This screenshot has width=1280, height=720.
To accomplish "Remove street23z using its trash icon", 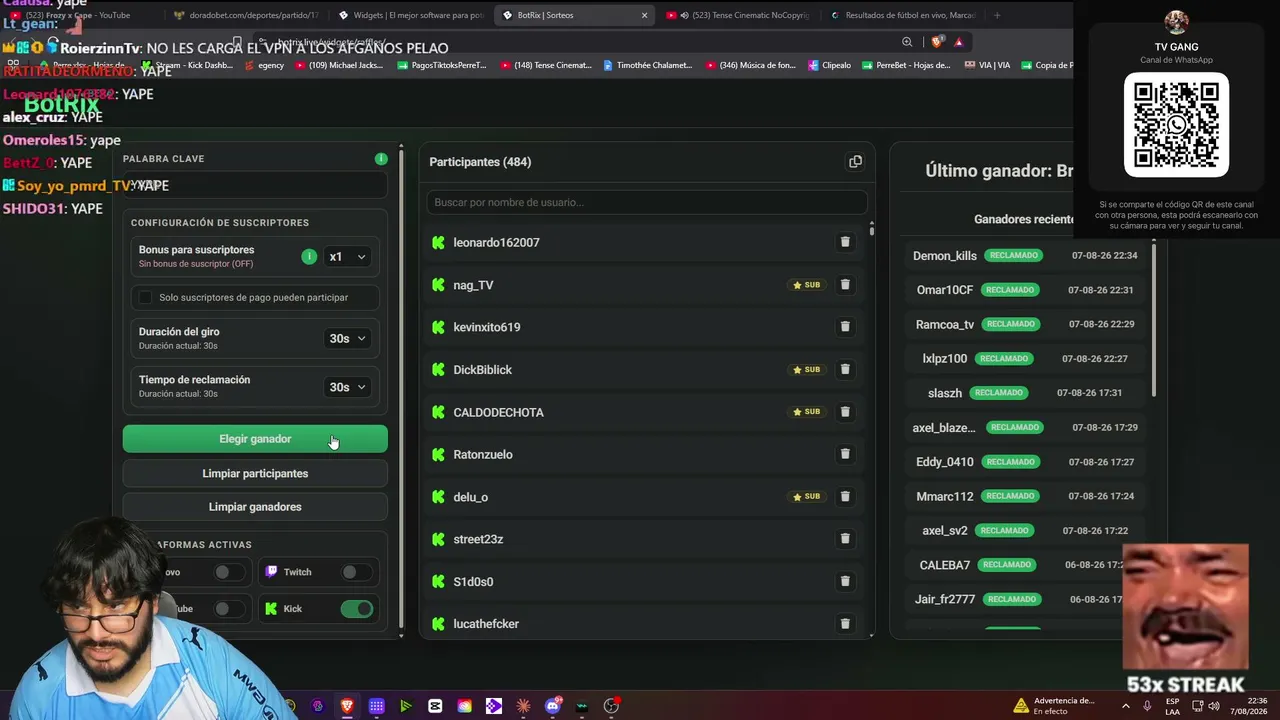I will (845, 539).
